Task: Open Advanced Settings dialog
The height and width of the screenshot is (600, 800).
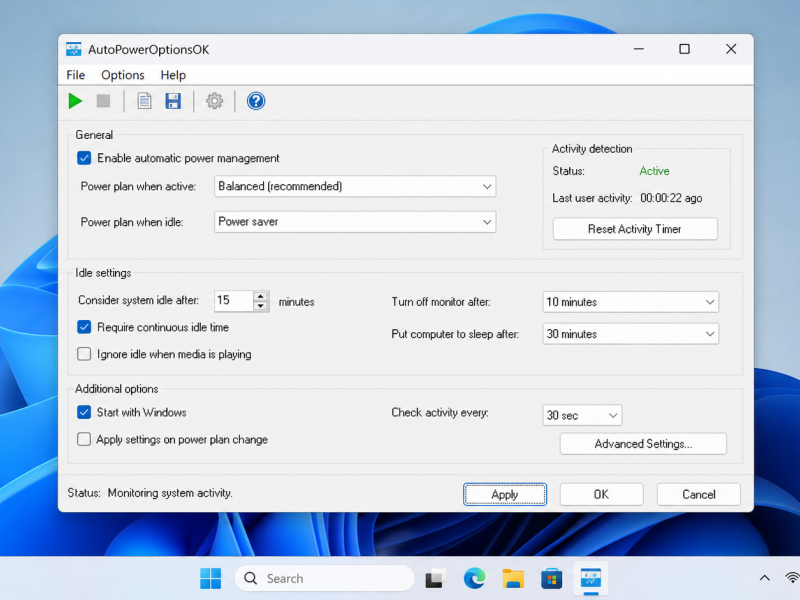Action: coord(643,444)
